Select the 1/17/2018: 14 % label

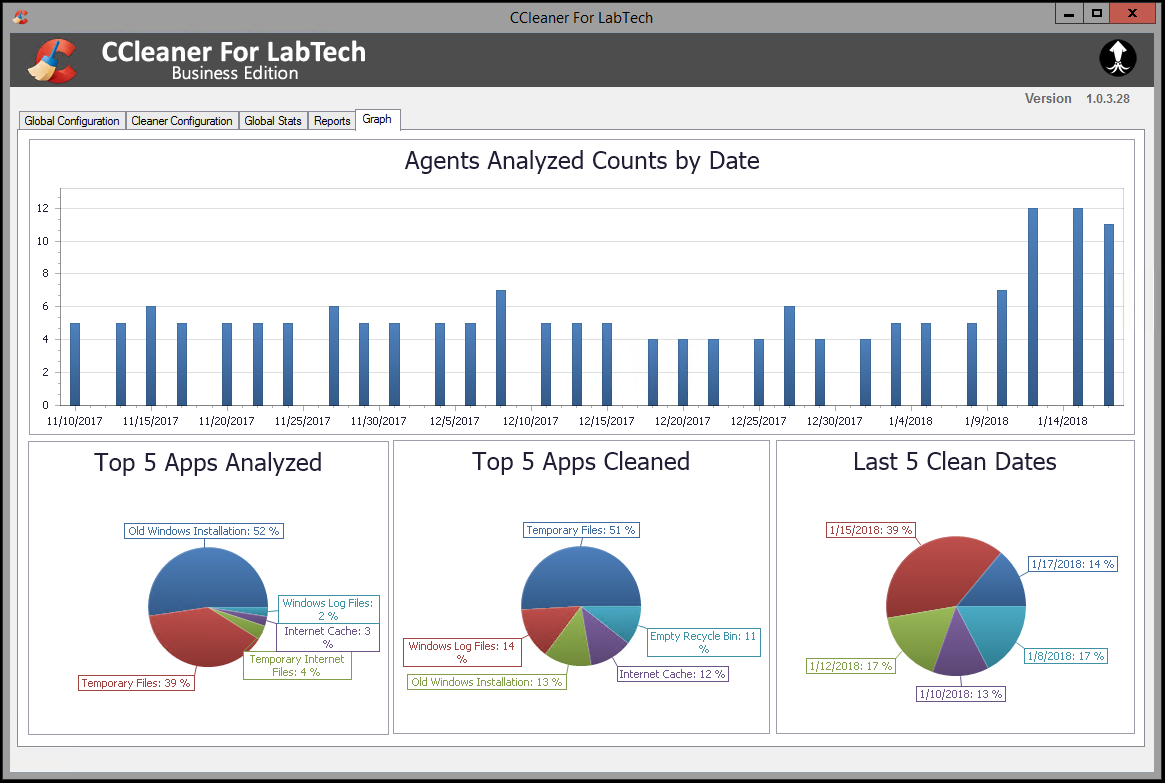coord(1073,564)
